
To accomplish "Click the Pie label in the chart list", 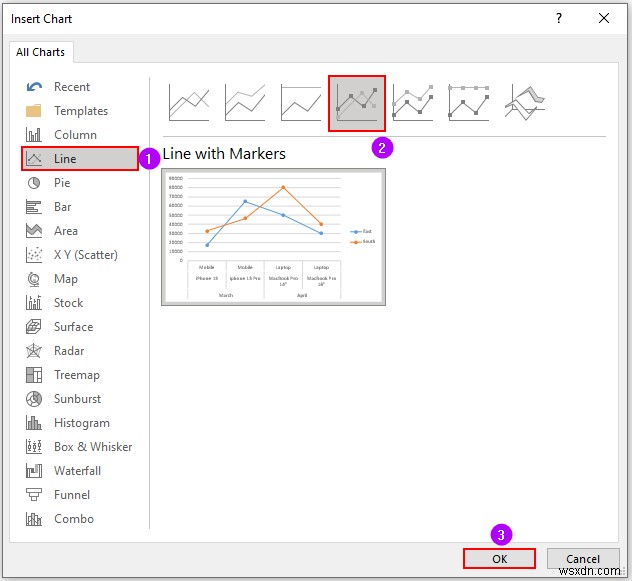I will click(x=62, y=183).
